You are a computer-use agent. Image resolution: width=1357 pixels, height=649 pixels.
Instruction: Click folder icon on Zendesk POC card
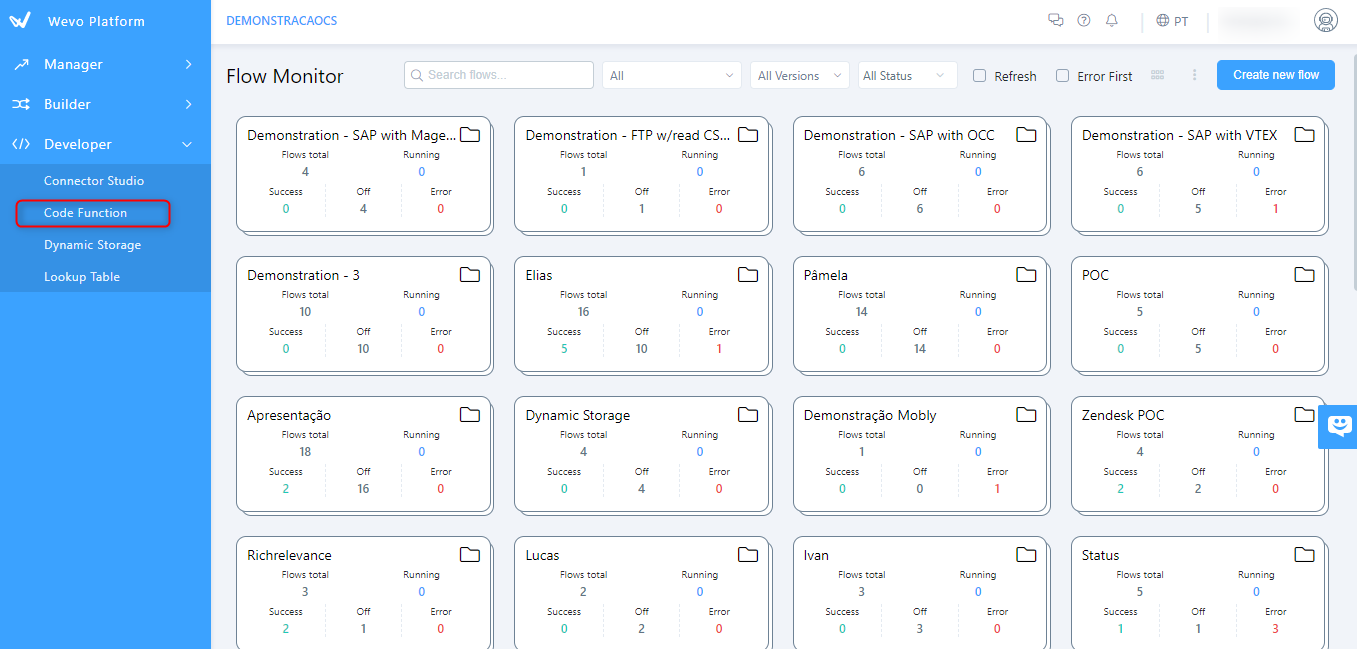coord(1304,415)
